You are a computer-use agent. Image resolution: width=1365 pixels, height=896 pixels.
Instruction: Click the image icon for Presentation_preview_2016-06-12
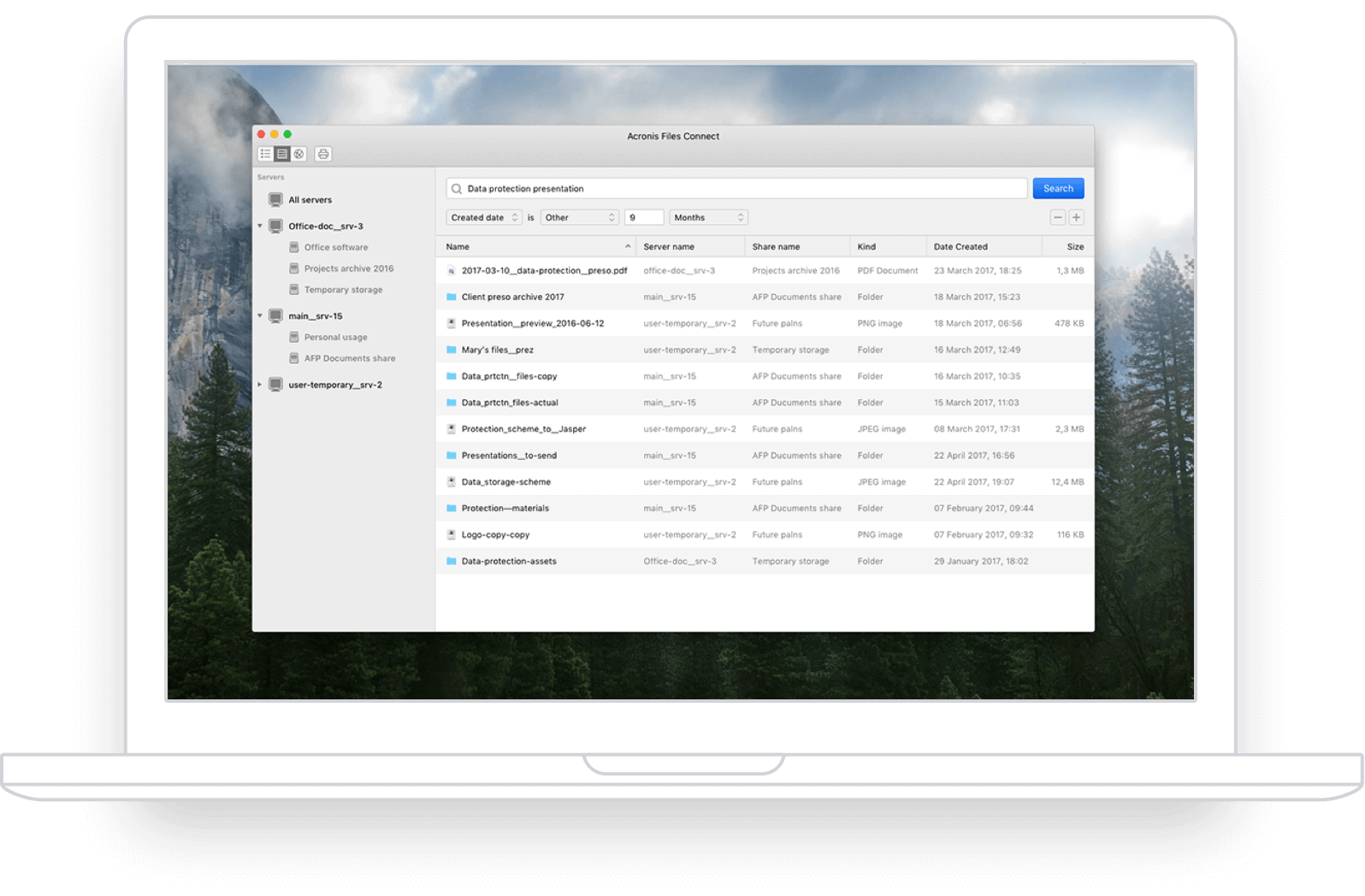[451, 323]
